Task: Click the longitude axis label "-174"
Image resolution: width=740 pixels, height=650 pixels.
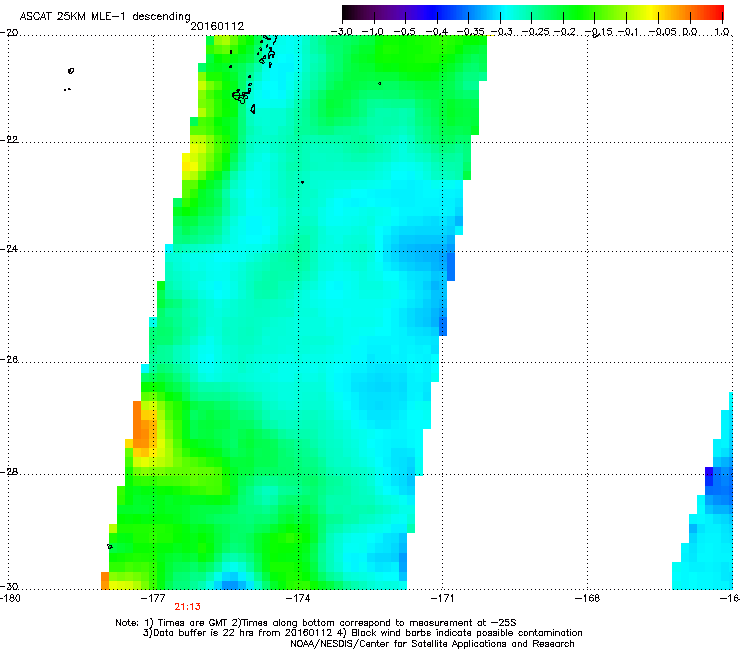Action: coord(298,599)
